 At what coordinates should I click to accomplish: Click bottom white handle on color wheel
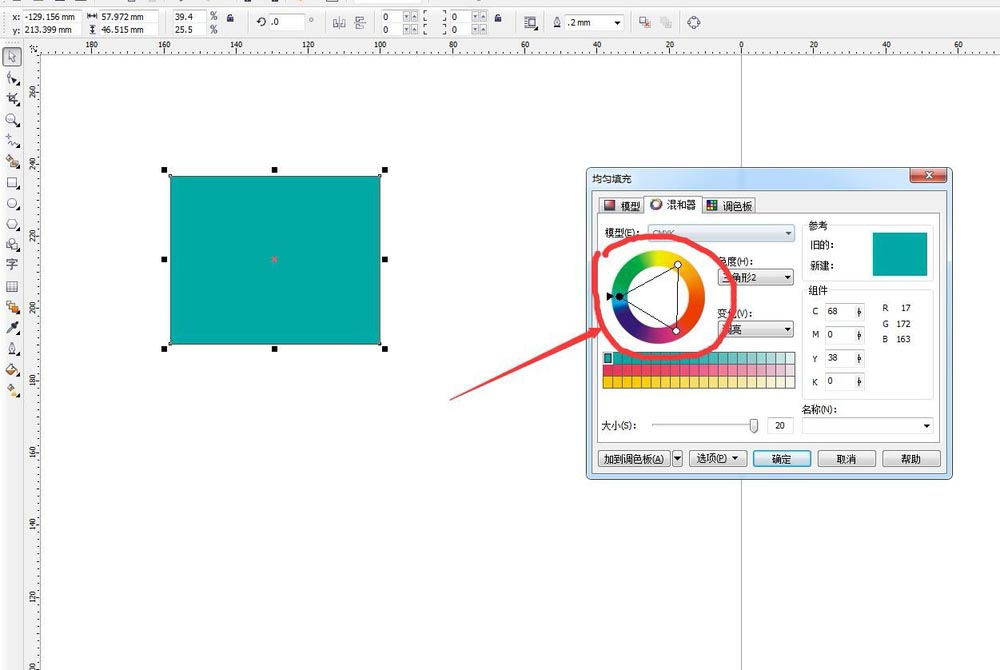[676, 331]
